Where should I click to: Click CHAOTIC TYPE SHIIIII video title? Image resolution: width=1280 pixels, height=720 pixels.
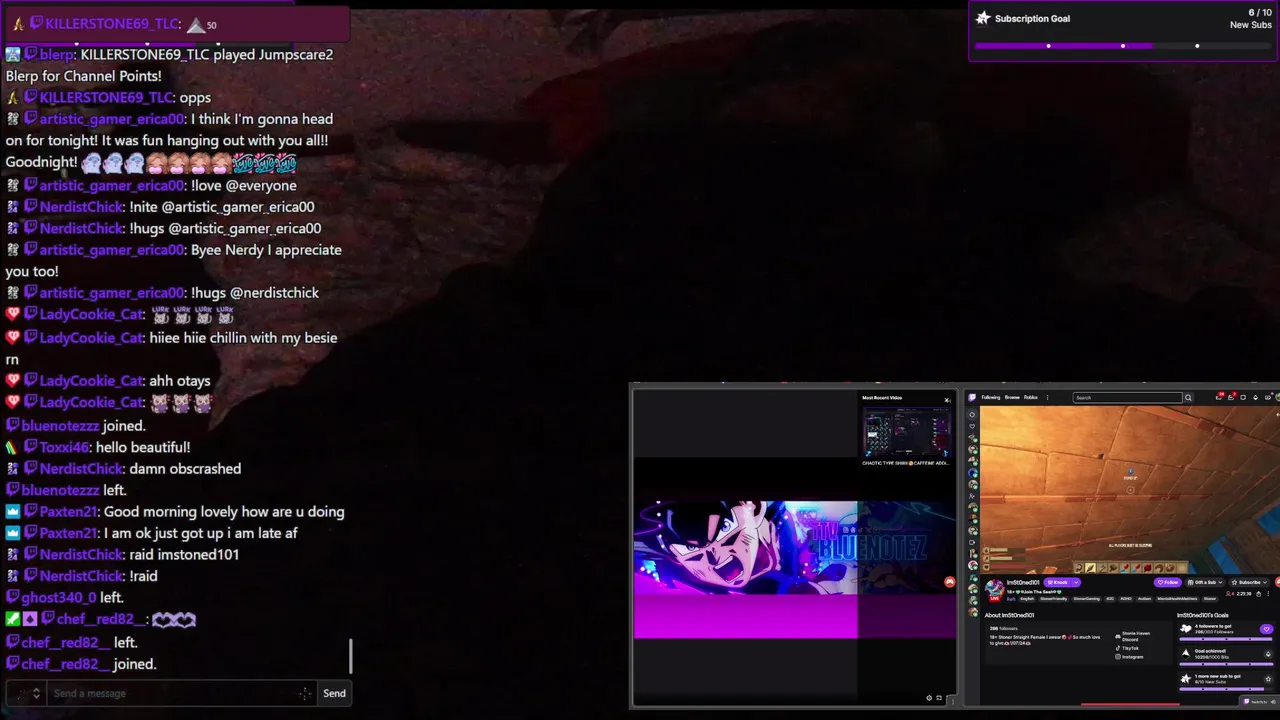(906, 463)
